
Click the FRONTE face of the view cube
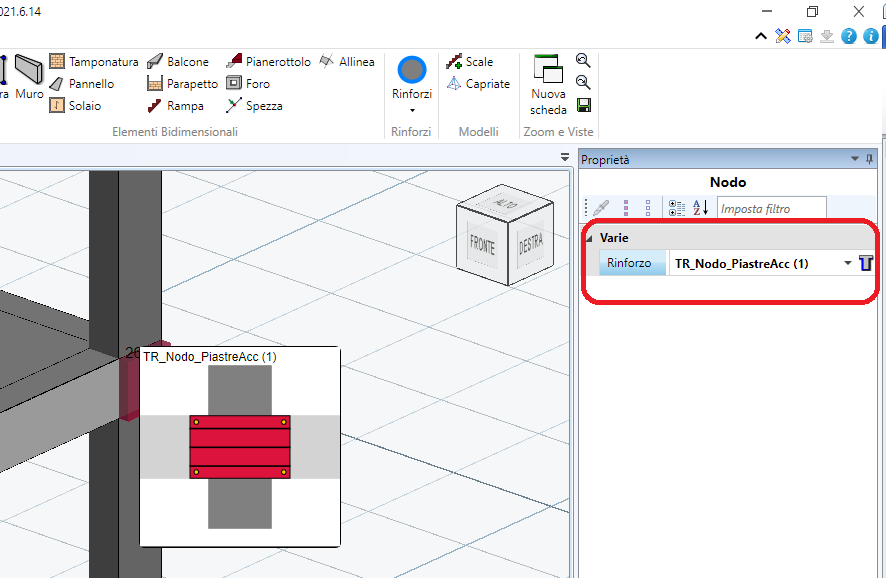point(483,246)
